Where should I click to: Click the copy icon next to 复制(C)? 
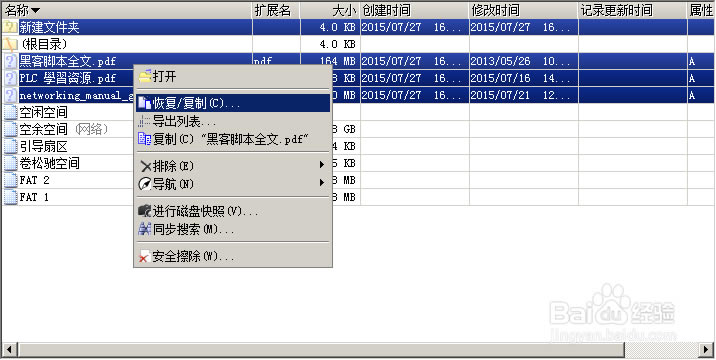tap(145, 139)
